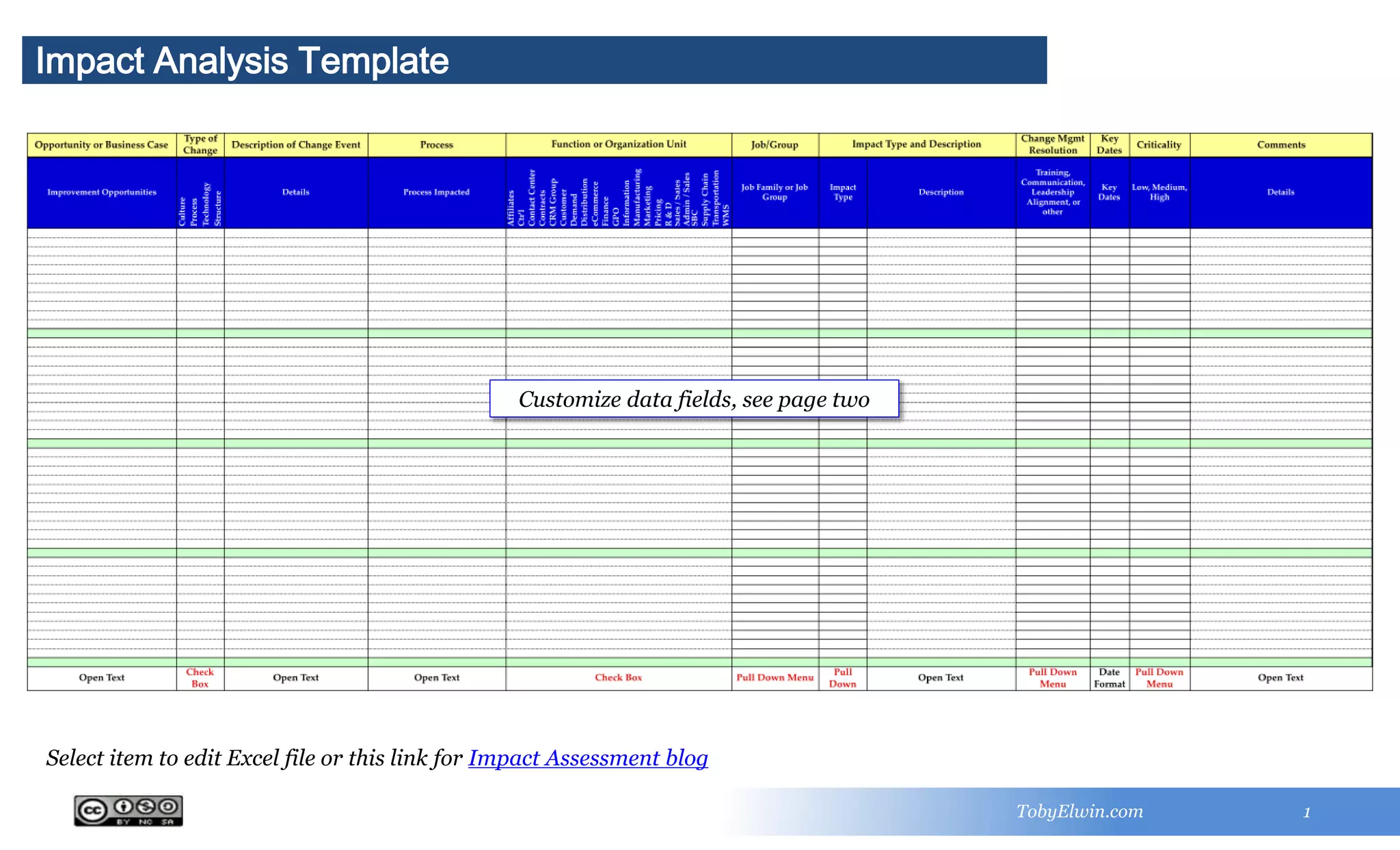The width and height of the screenshot is (1400, 850).
Task: Click the Function or Organization Unit header
Action: (619, 144)
